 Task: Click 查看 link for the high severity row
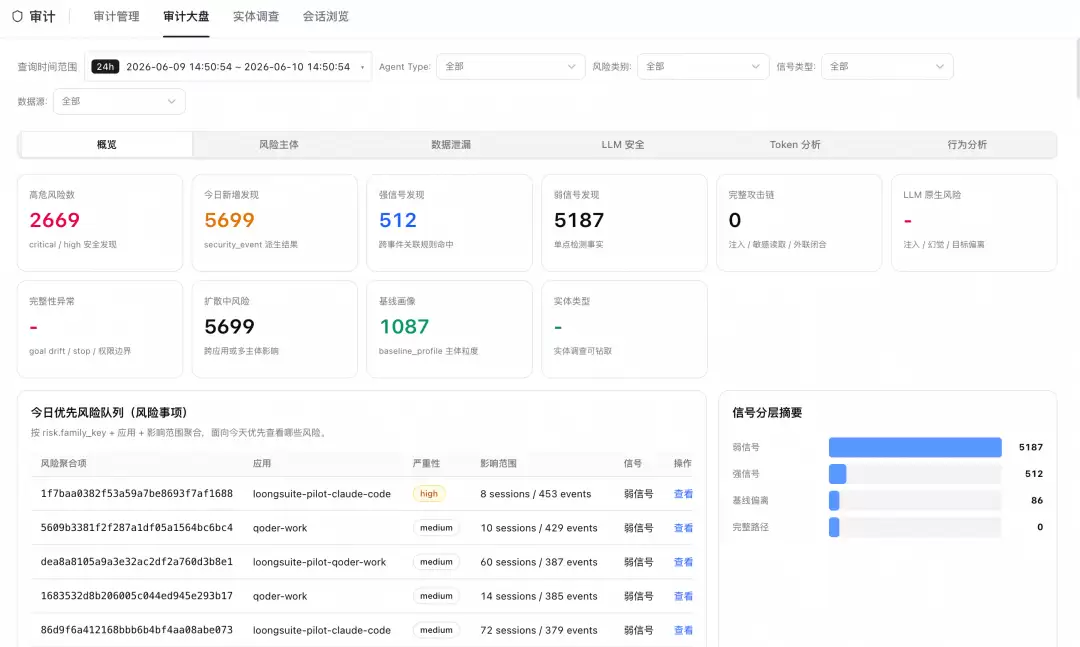(x=683, y=494)
